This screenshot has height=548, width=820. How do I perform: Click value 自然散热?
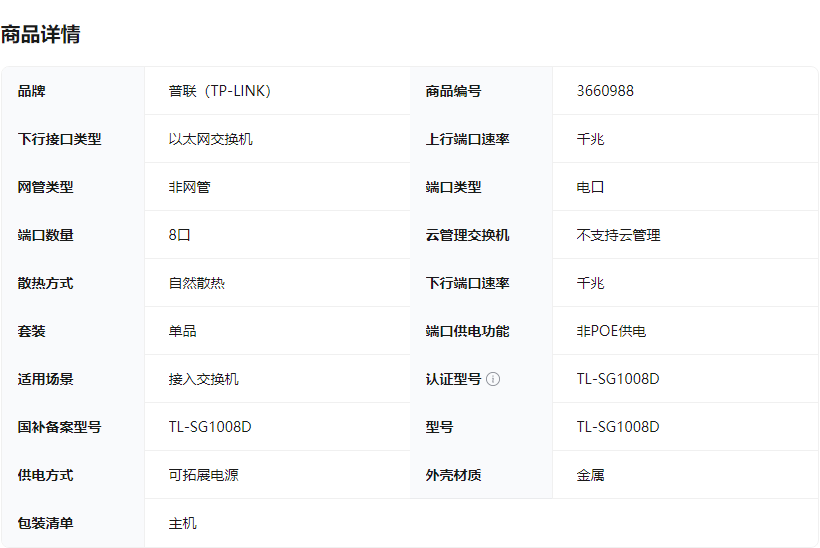pyautogui.click(x=197, y=283)
